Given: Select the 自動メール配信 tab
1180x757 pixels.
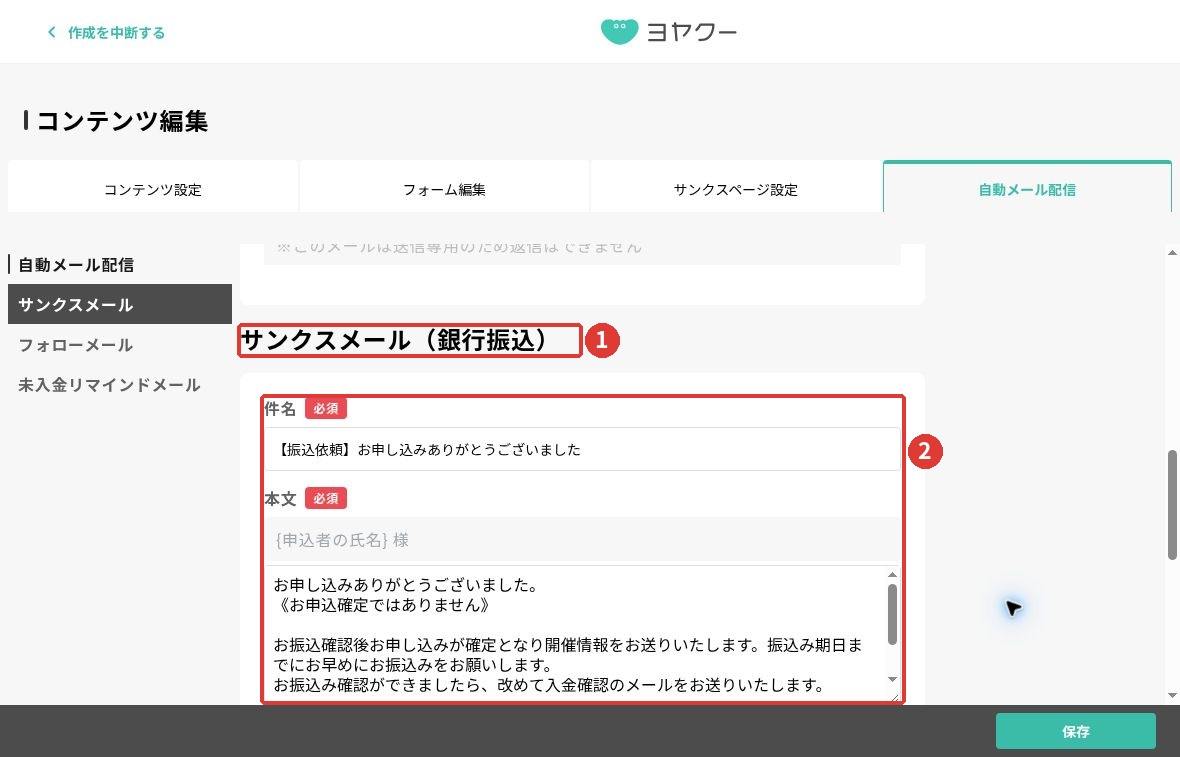Looking at the screenshot, I should click(1027, 188).
